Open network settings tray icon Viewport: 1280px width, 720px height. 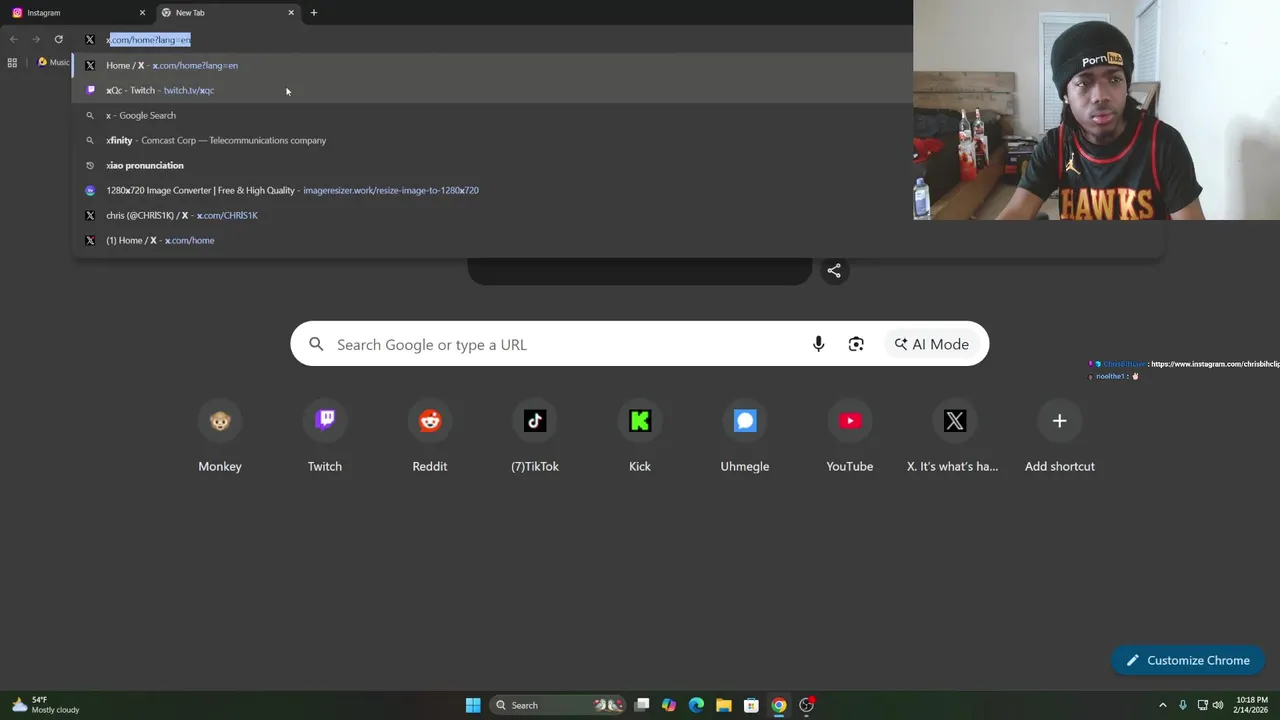click(1202, 705)
